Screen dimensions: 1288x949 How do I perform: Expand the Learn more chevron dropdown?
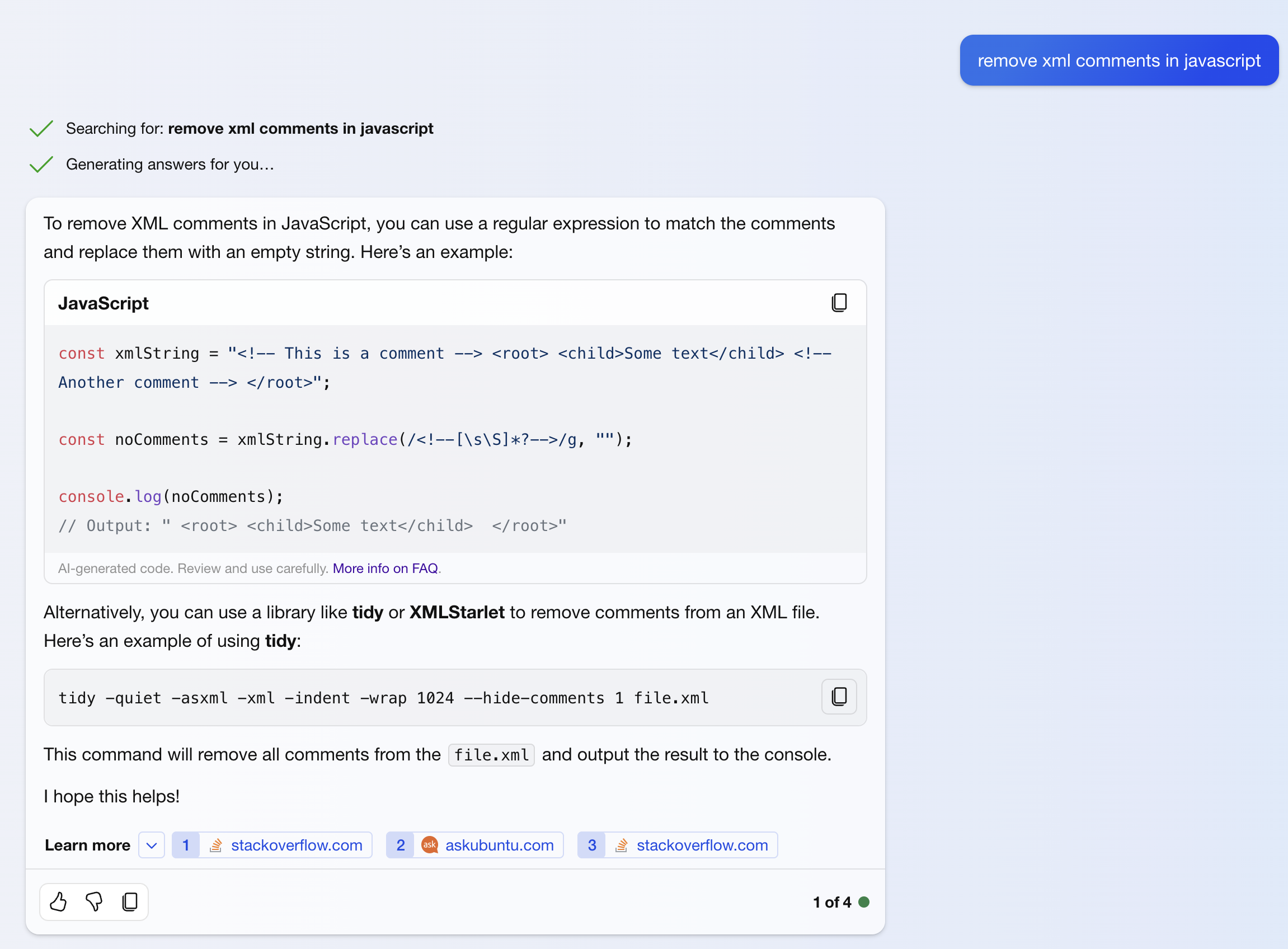coord(152,845)
